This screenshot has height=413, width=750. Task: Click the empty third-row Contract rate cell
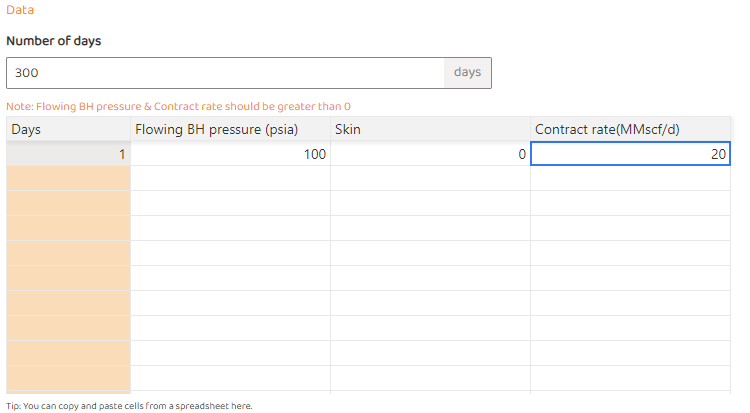[x=630, y=203]
